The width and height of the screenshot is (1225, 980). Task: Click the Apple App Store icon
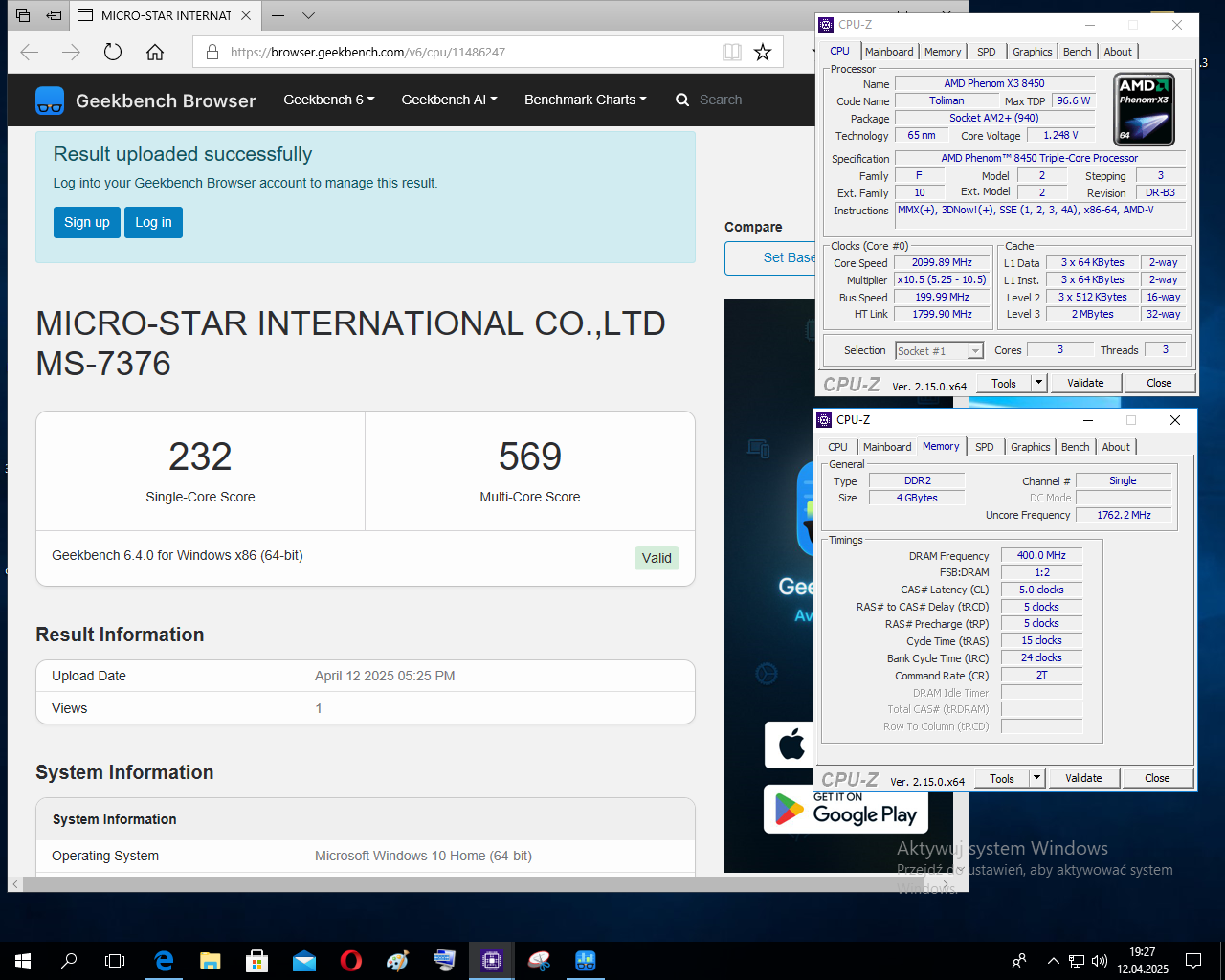point(790,745)
